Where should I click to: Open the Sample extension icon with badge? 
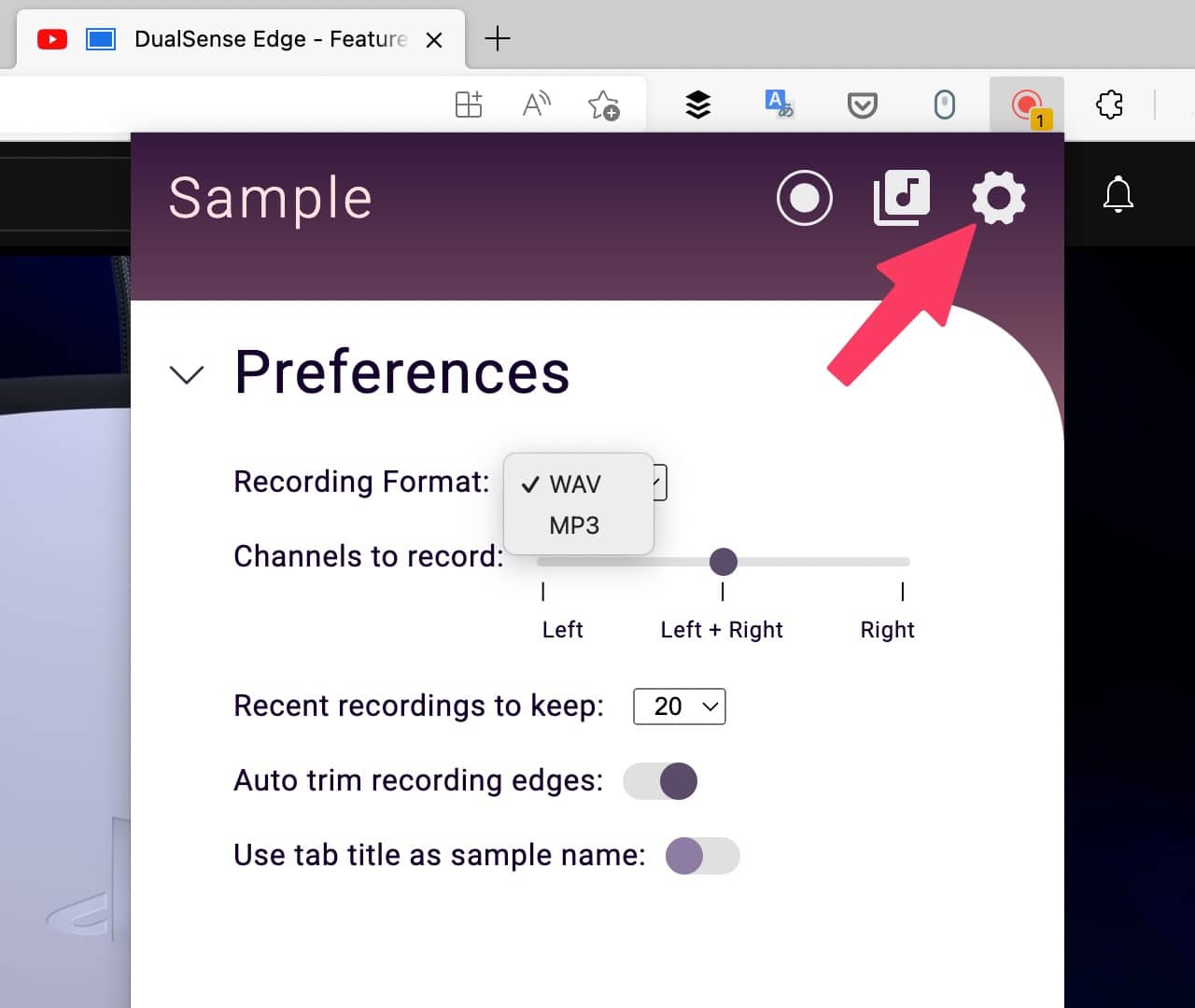(1027, 105)
